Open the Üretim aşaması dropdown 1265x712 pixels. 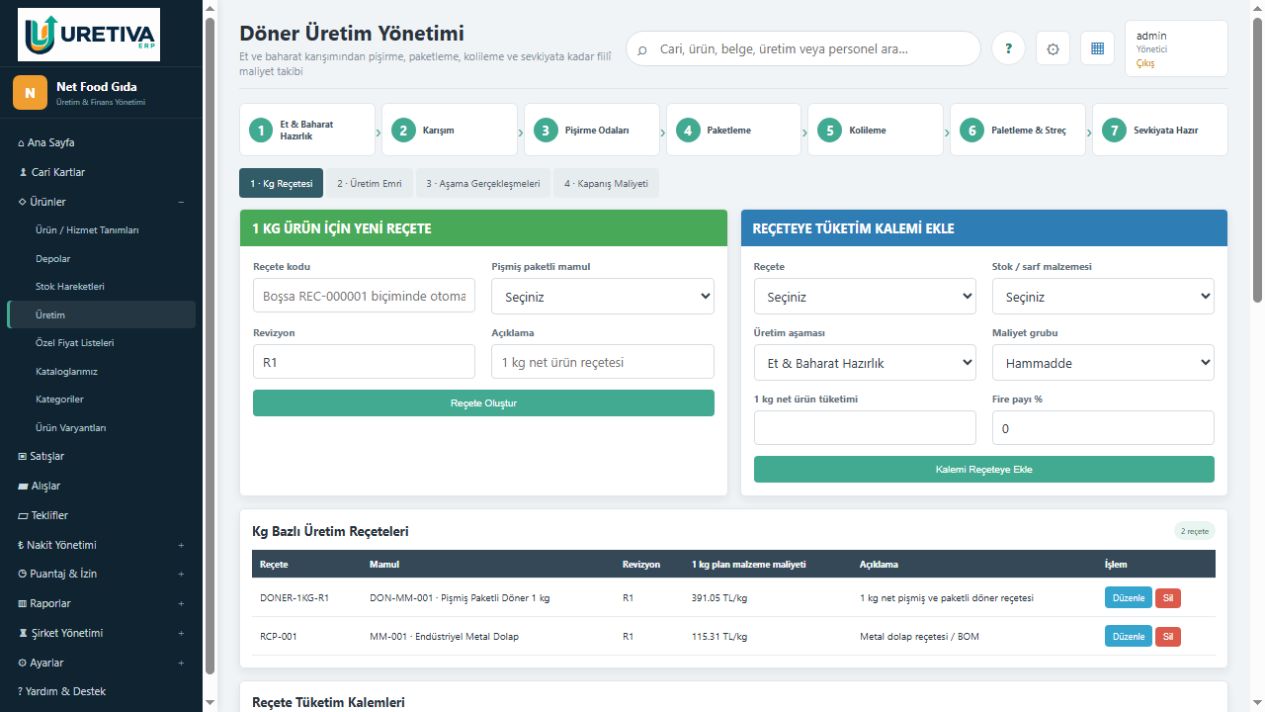[865, 362]
